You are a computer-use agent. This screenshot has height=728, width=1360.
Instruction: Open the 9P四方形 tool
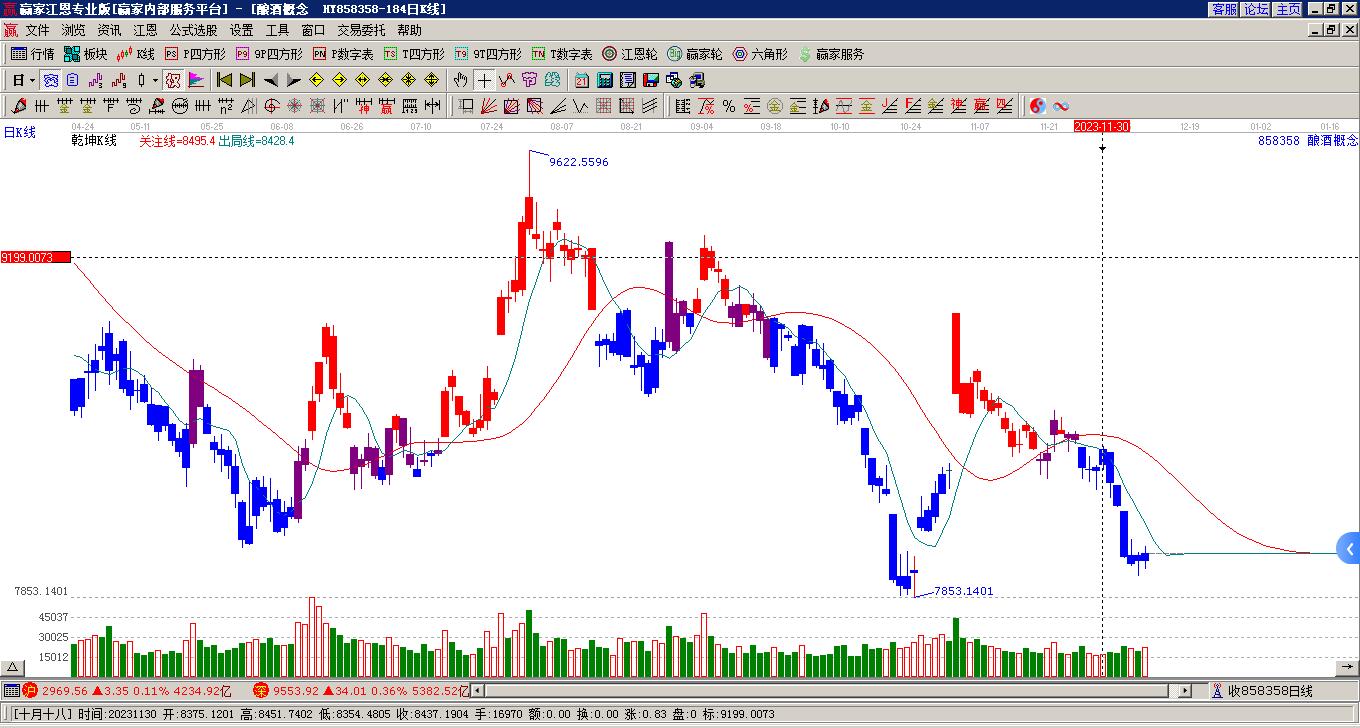(269, 54)
